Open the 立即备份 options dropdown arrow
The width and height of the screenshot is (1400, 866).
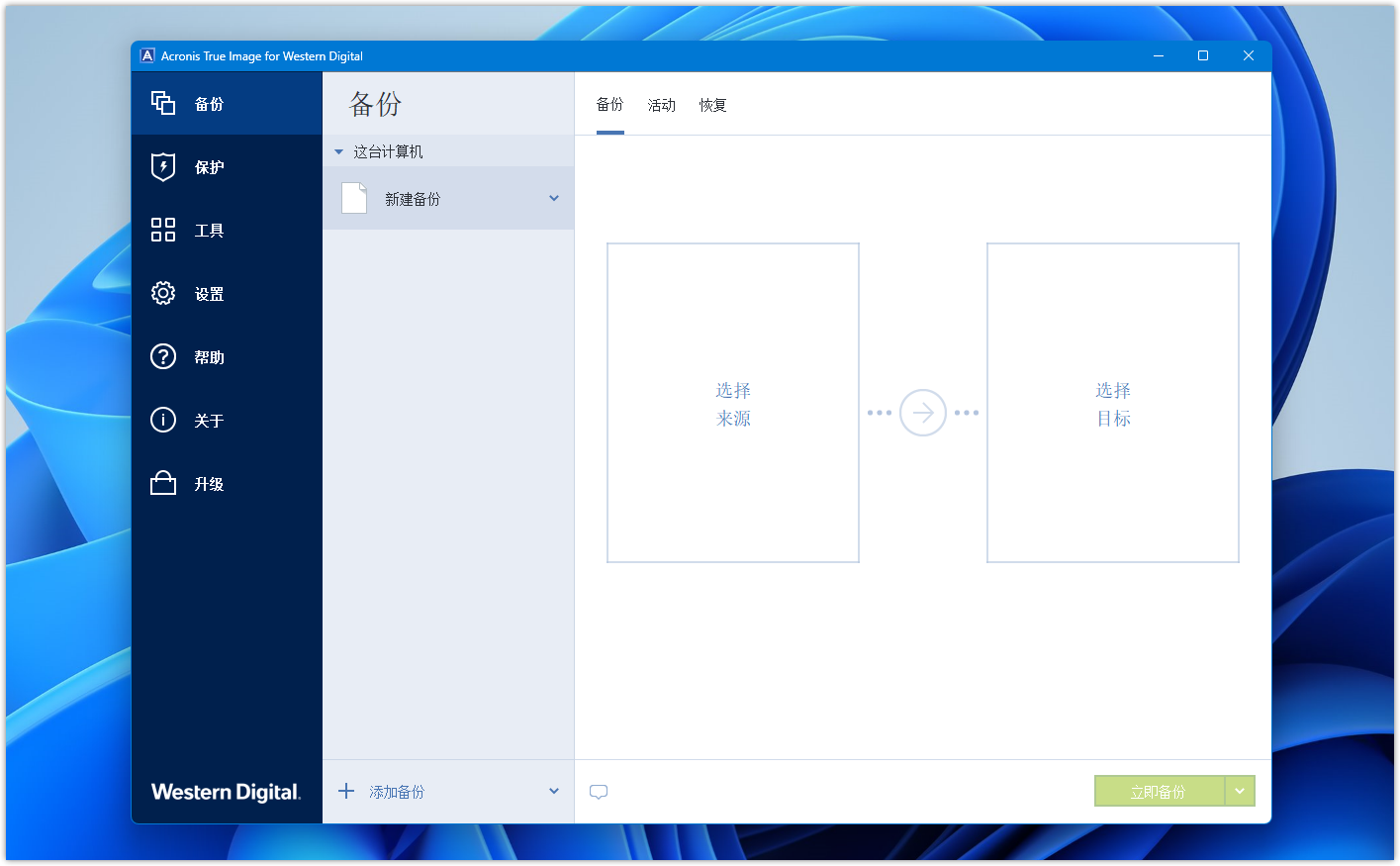(x=1240, y=791)
